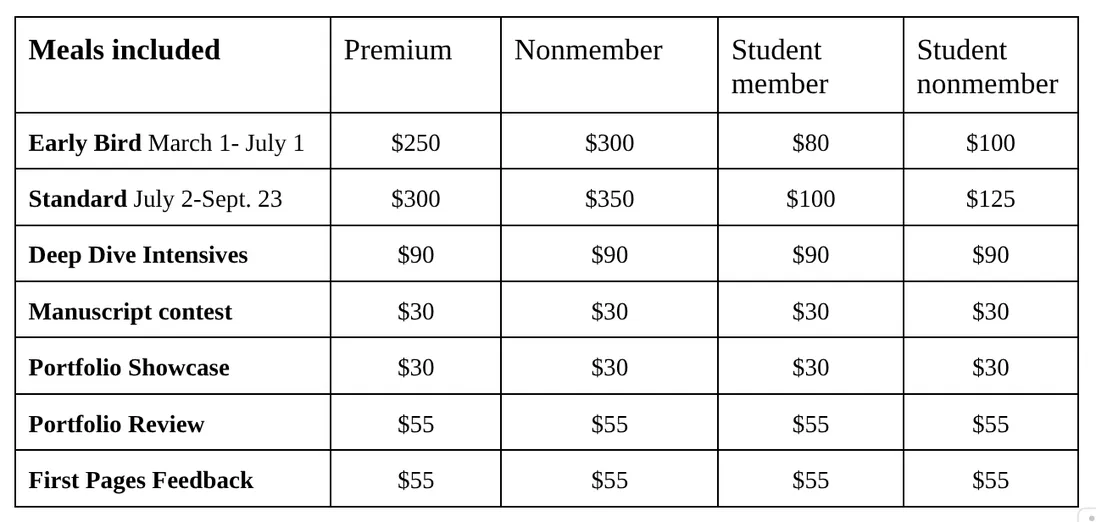Select the 'Early Bird March 1- July 1' row label
Screen dimensions: 1096x522
point(166,143)
